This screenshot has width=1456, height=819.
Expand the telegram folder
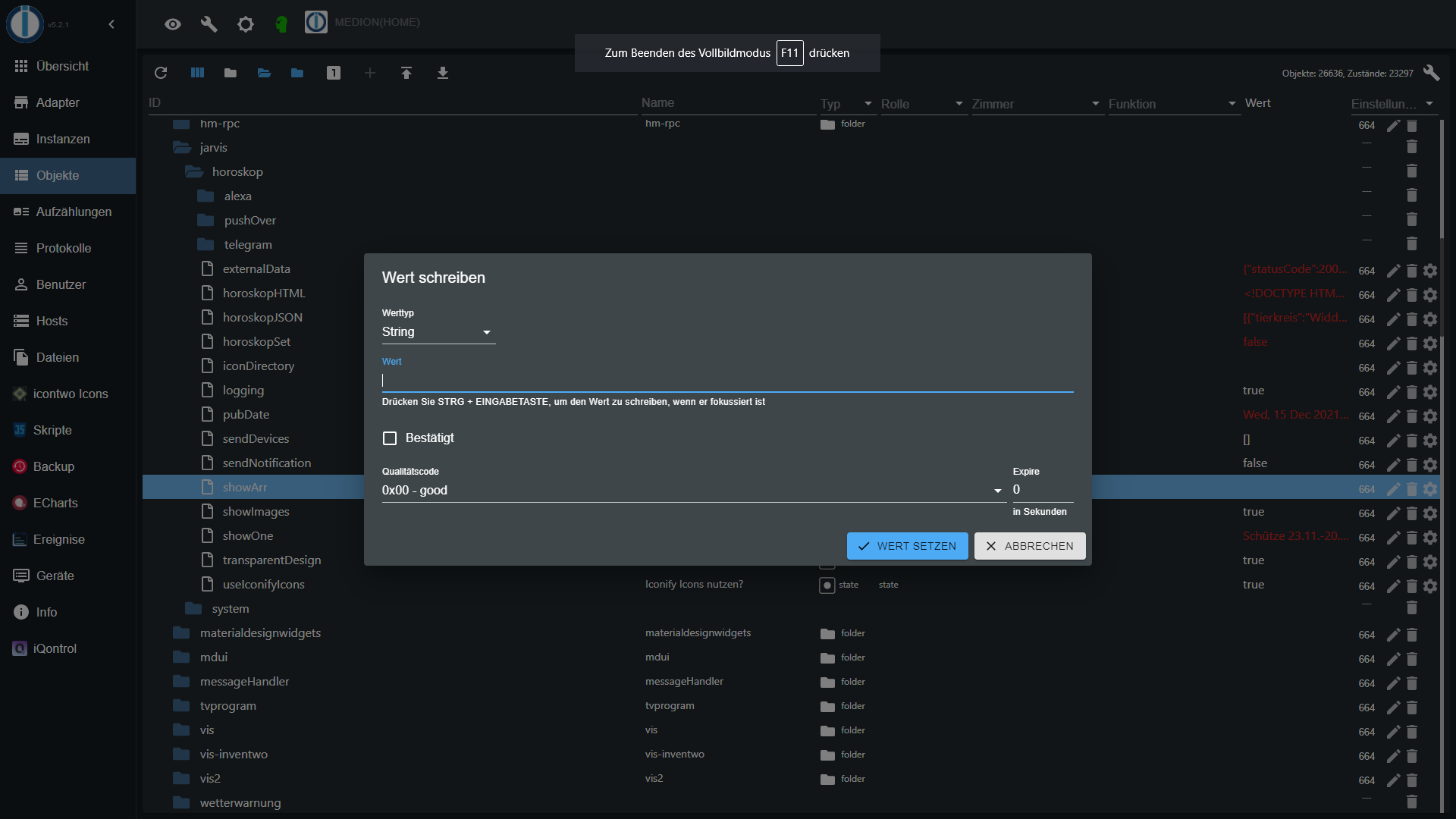tap(206, 244)
